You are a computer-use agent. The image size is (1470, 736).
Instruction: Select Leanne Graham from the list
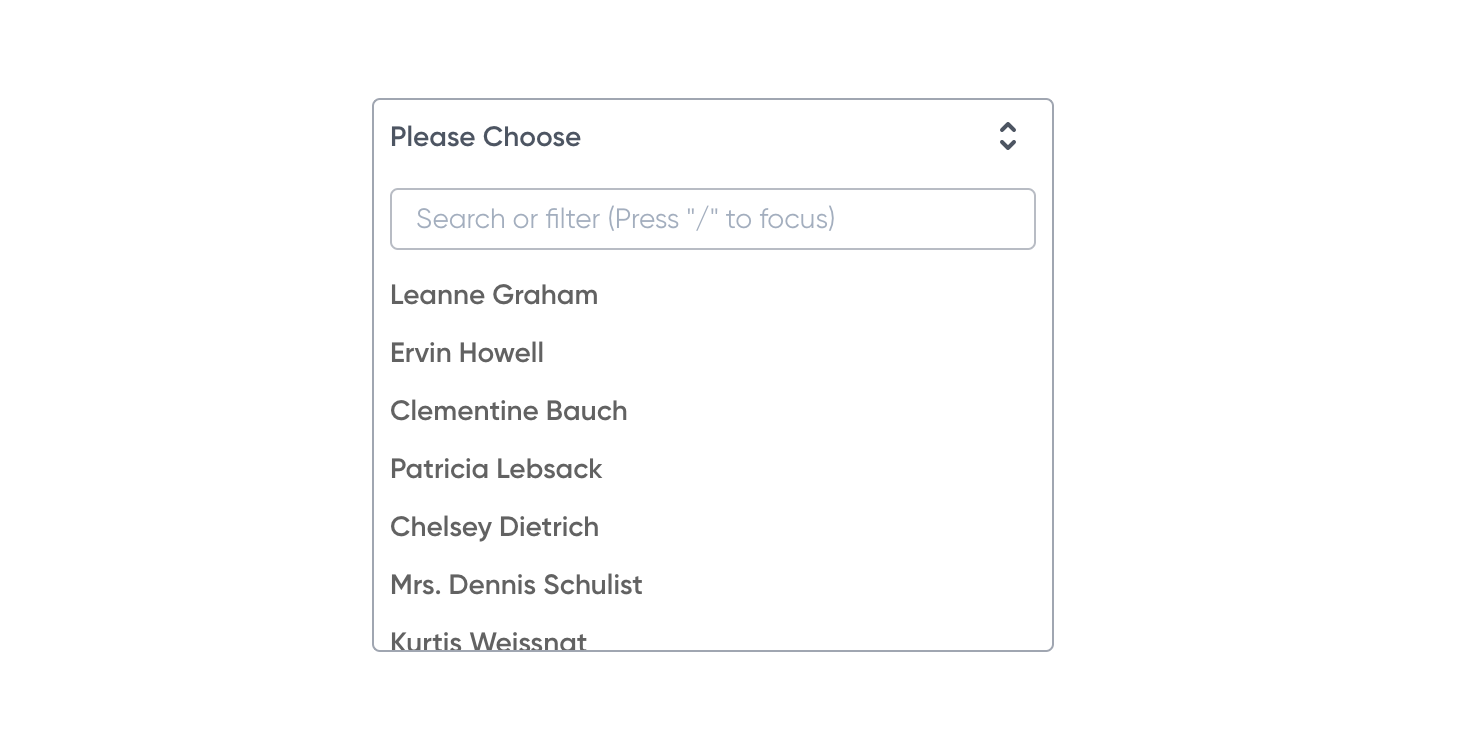tap(494, 295)
